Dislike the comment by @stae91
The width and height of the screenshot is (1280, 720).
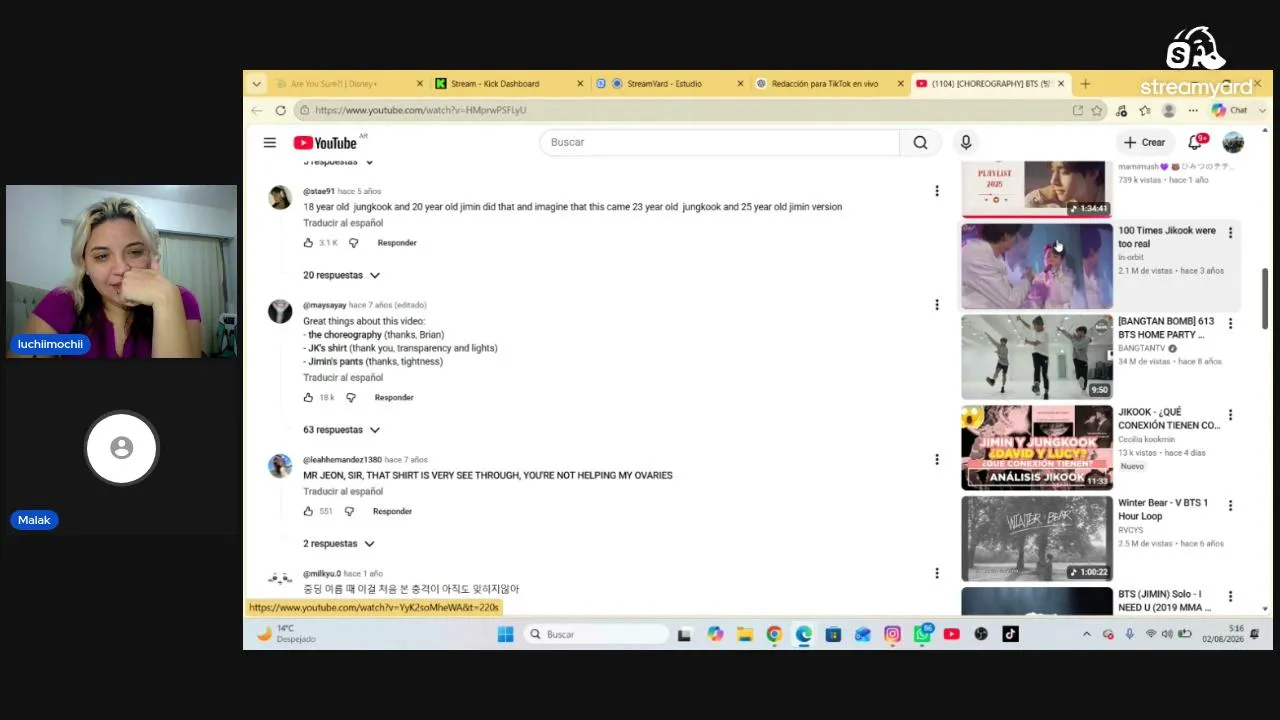click(353, 243)
